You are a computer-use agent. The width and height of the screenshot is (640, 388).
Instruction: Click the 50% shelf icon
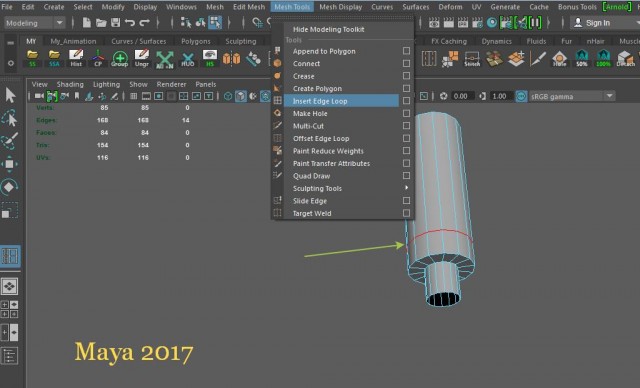click(x=582, y=58)
